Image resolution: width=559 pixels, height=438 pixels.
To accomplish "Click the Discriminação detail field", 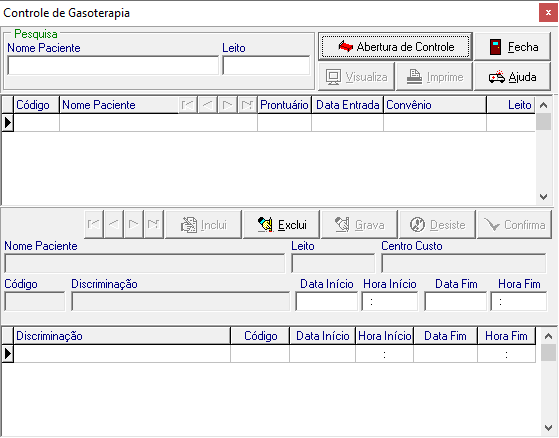I will click(181, 302).
